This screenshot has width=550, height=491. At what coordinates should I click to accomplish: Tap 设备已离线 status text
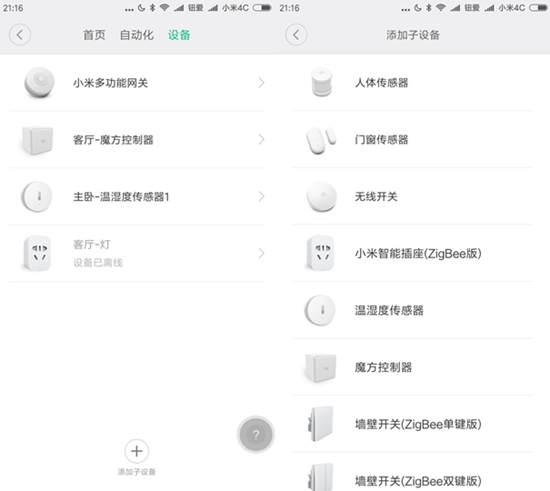98,263
